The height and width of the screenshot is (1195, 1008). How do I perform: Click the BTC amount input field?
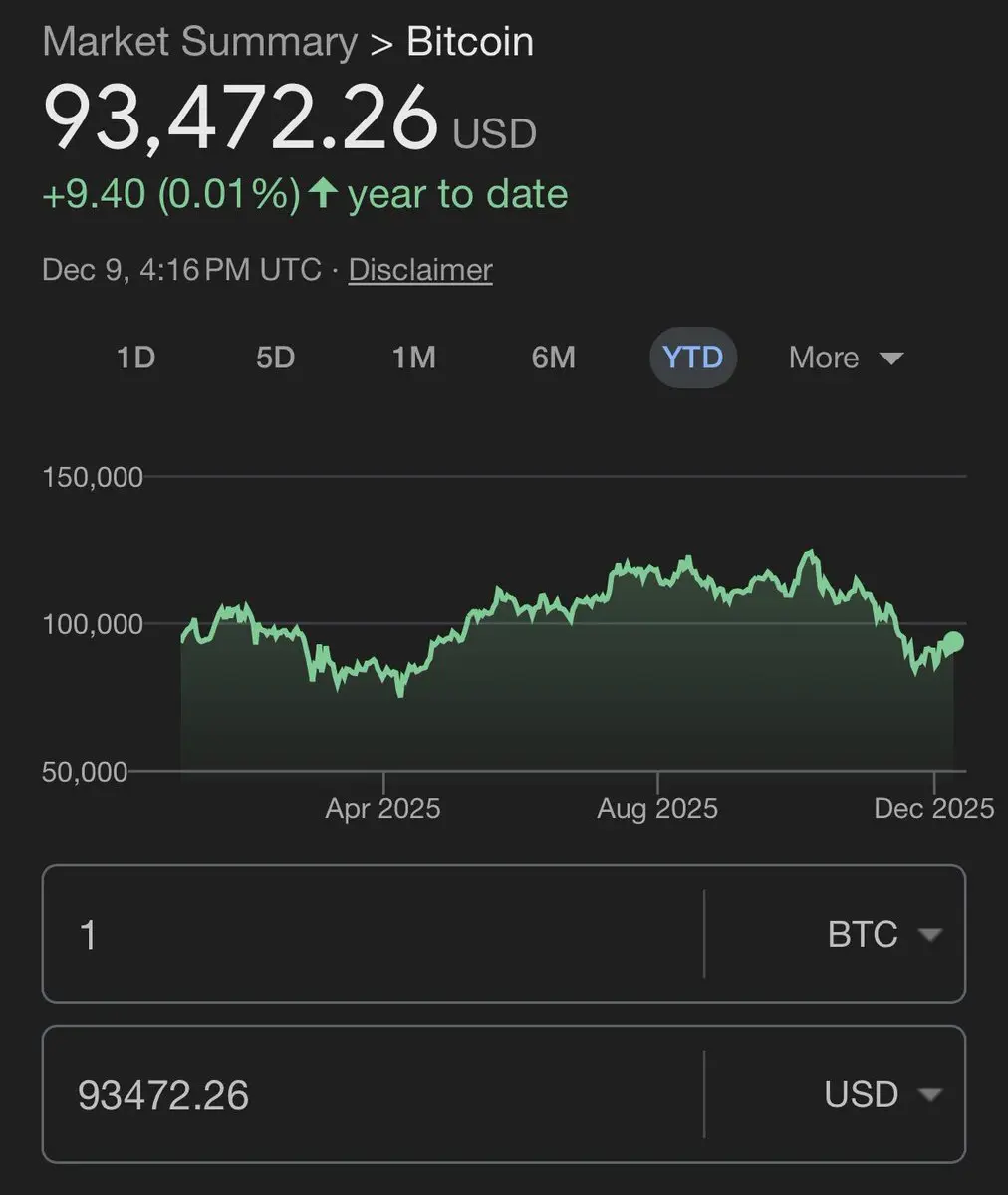pyautogui.click(x=373, y=934)
